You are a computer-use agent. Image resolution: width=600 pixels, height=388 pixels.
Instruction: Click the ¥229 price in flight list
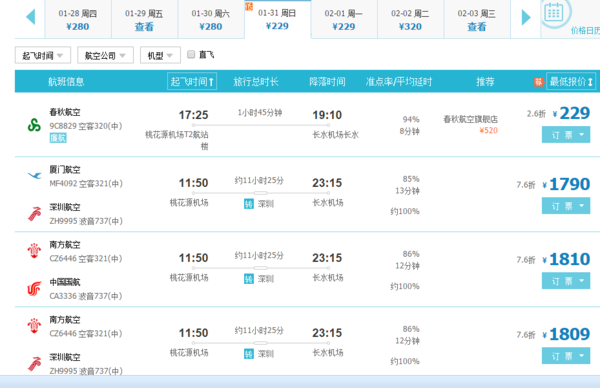click(571, 113)
